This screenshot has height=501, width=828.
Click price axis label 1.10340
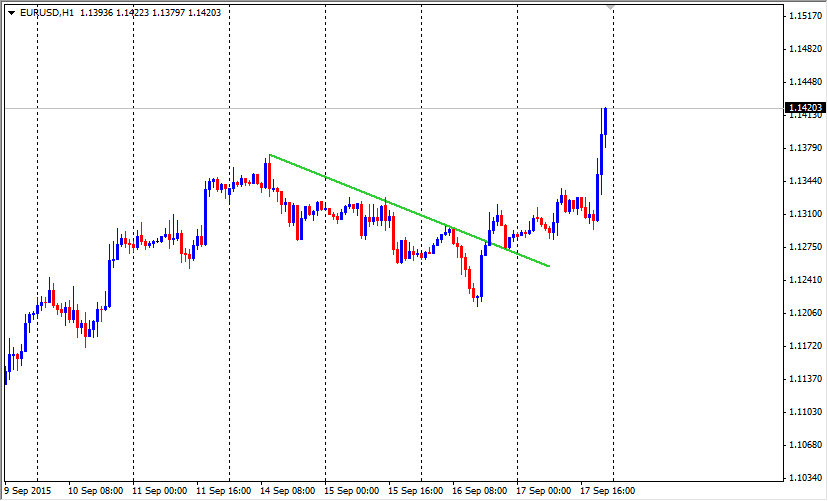(805, 478)
